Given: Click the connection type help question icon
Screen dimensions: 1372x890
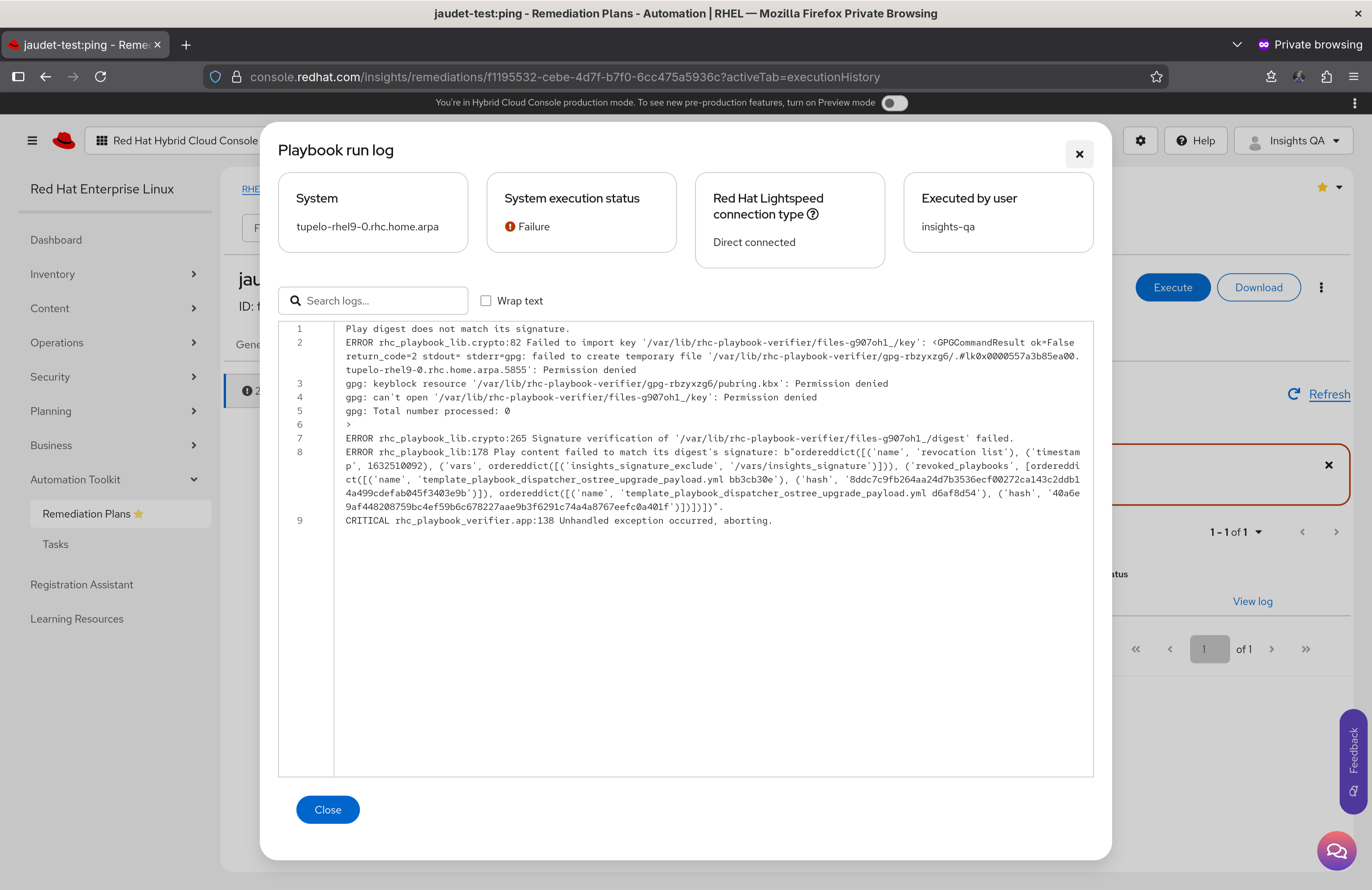Looking at the screenshot, I should (x=812, y=215).
